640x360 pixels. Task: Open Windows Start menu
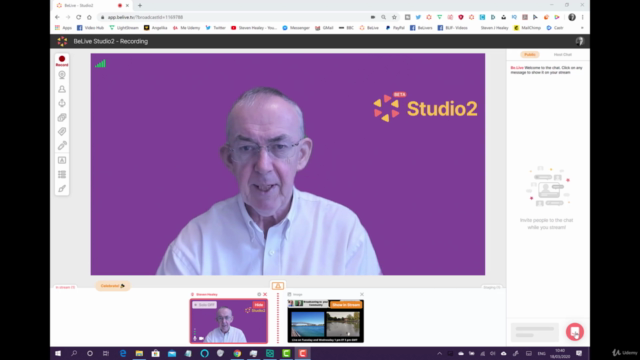pos(58,353)
